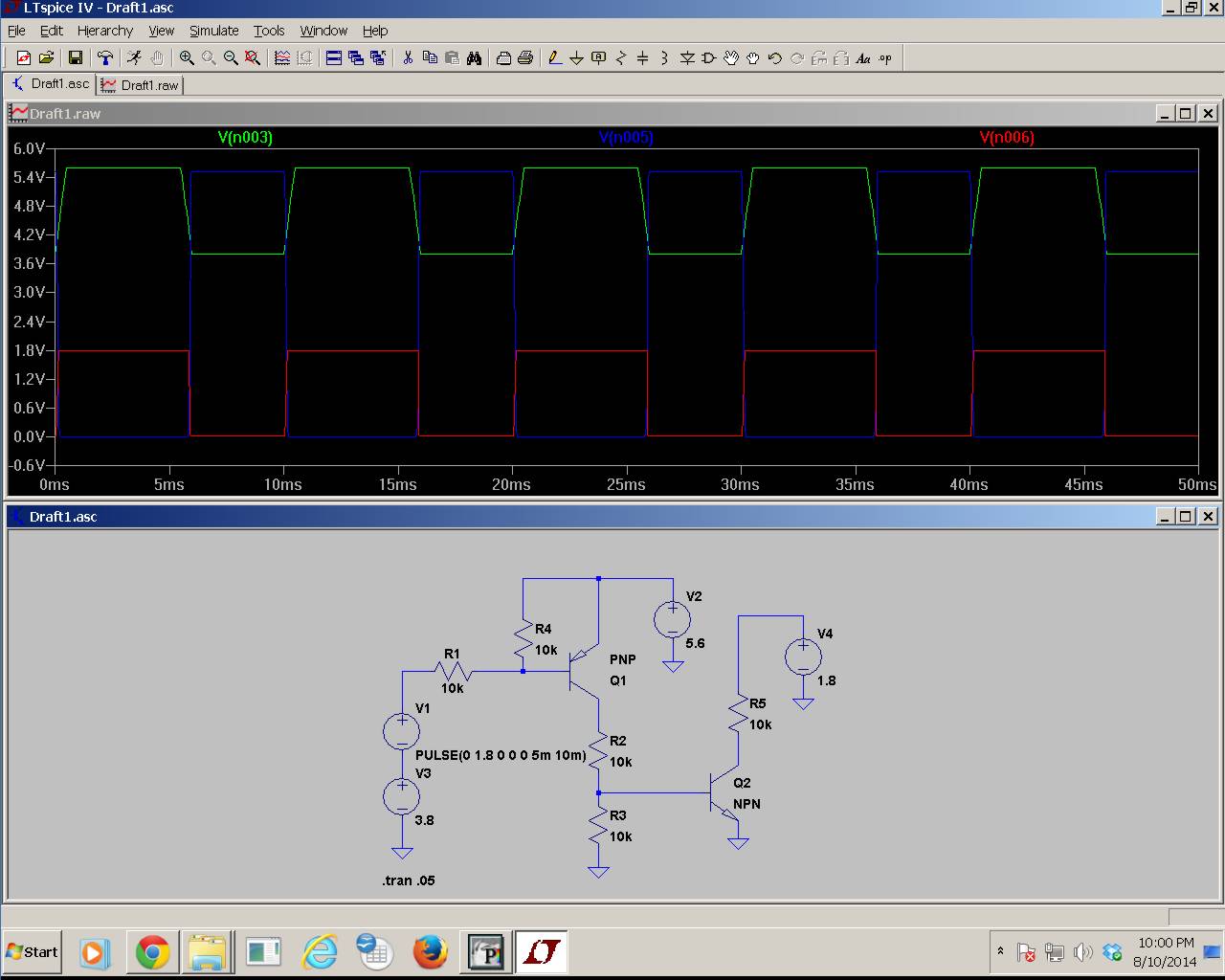This screenshot has height=980, width=1225.
Task: Open the Edit menu
Action: pos(51,31)
